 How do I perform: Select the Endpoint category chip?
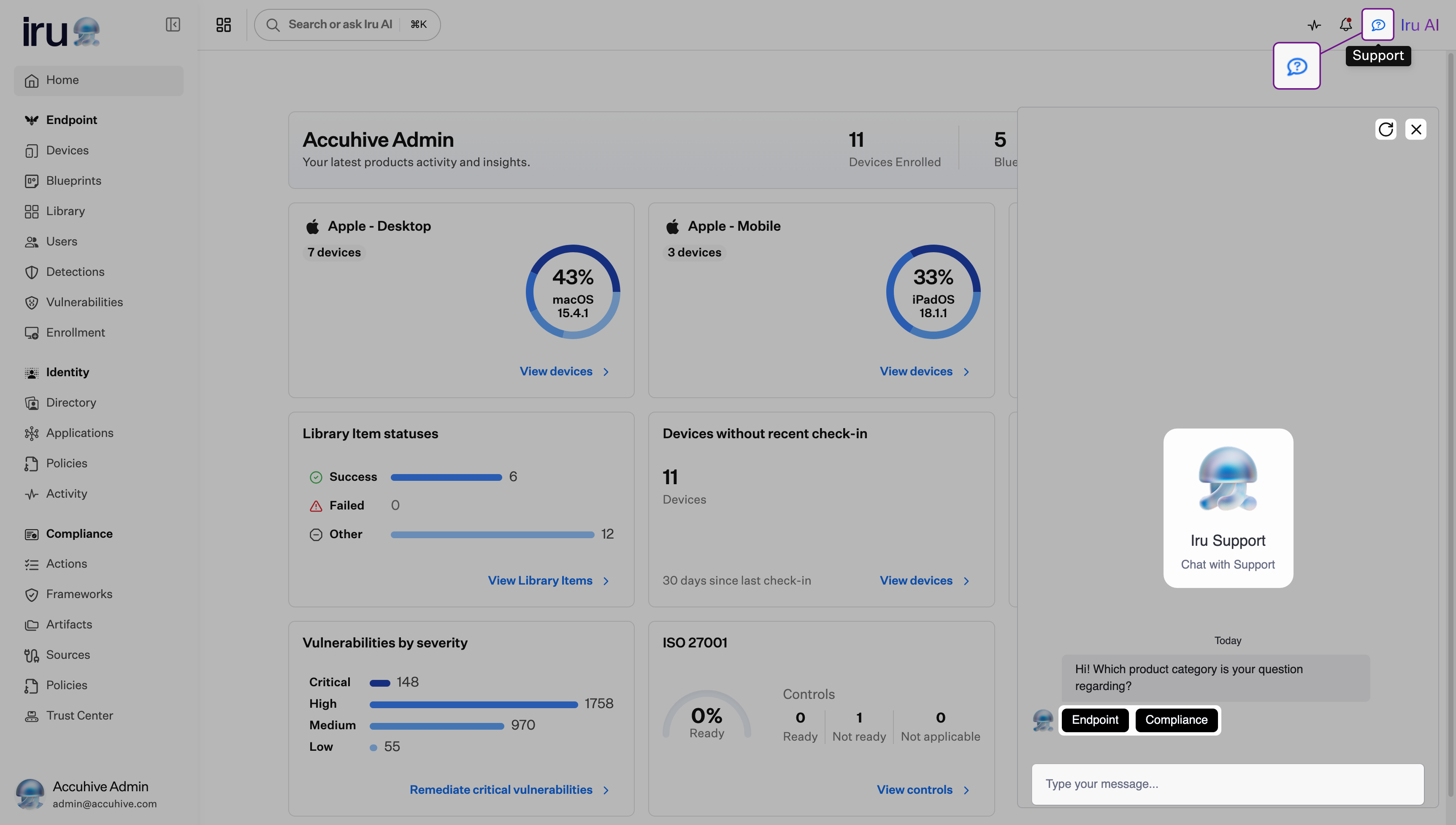coord(1095,720)
